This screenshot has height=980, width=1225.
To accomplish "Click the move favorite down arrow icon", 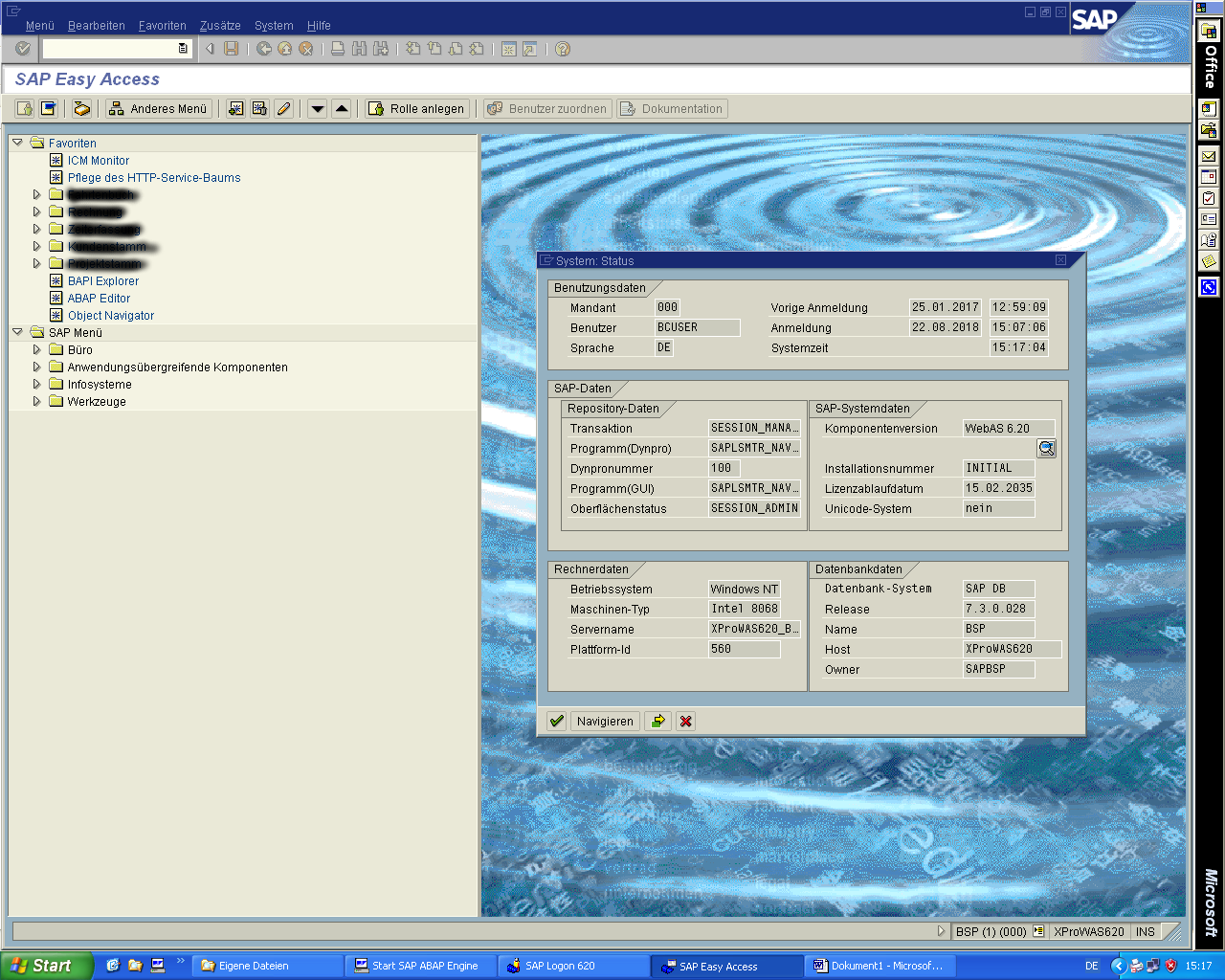I will point(318,108).
